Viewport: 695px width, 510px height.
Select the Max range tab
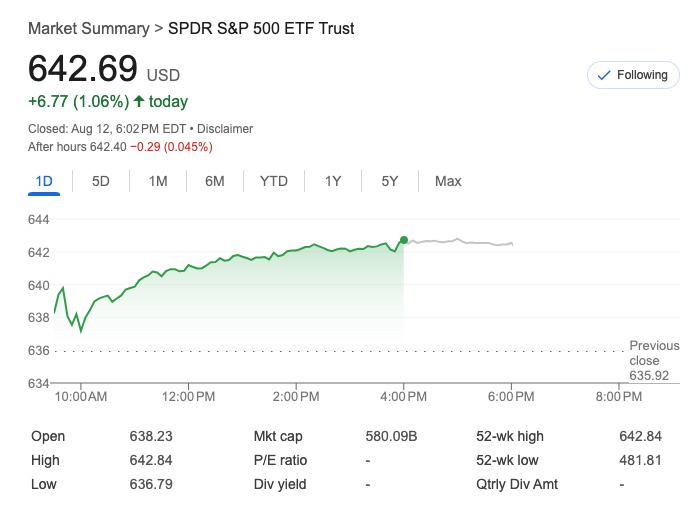[x=448, y=181]
